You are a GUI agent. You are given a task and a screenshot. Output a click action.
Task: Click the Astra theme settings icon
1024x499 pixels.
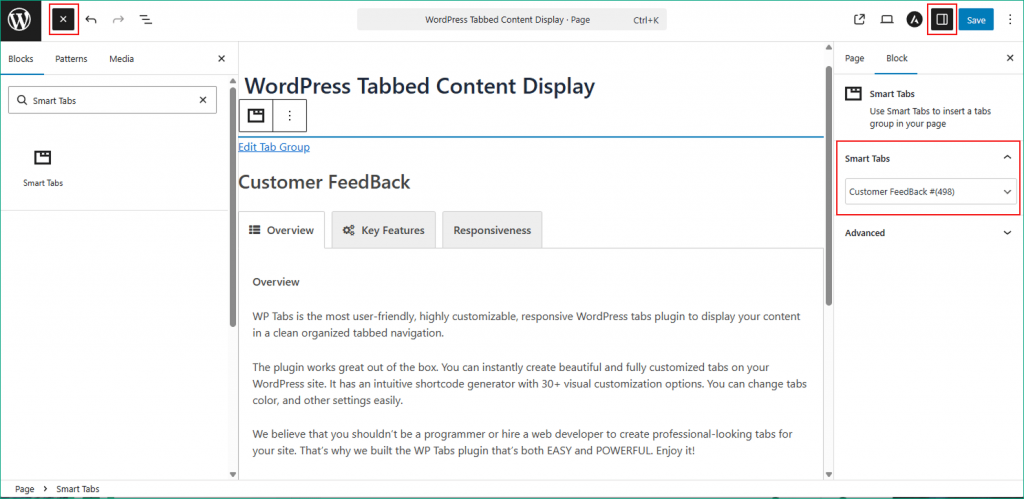pos(914,20)
